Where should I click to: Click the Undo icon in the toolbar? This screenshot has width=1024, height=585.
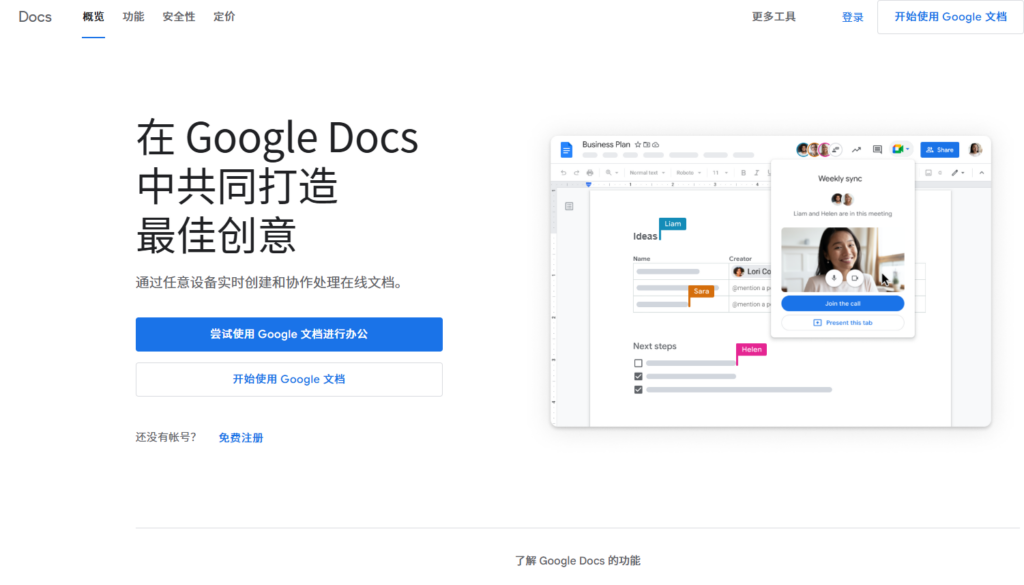565,171
